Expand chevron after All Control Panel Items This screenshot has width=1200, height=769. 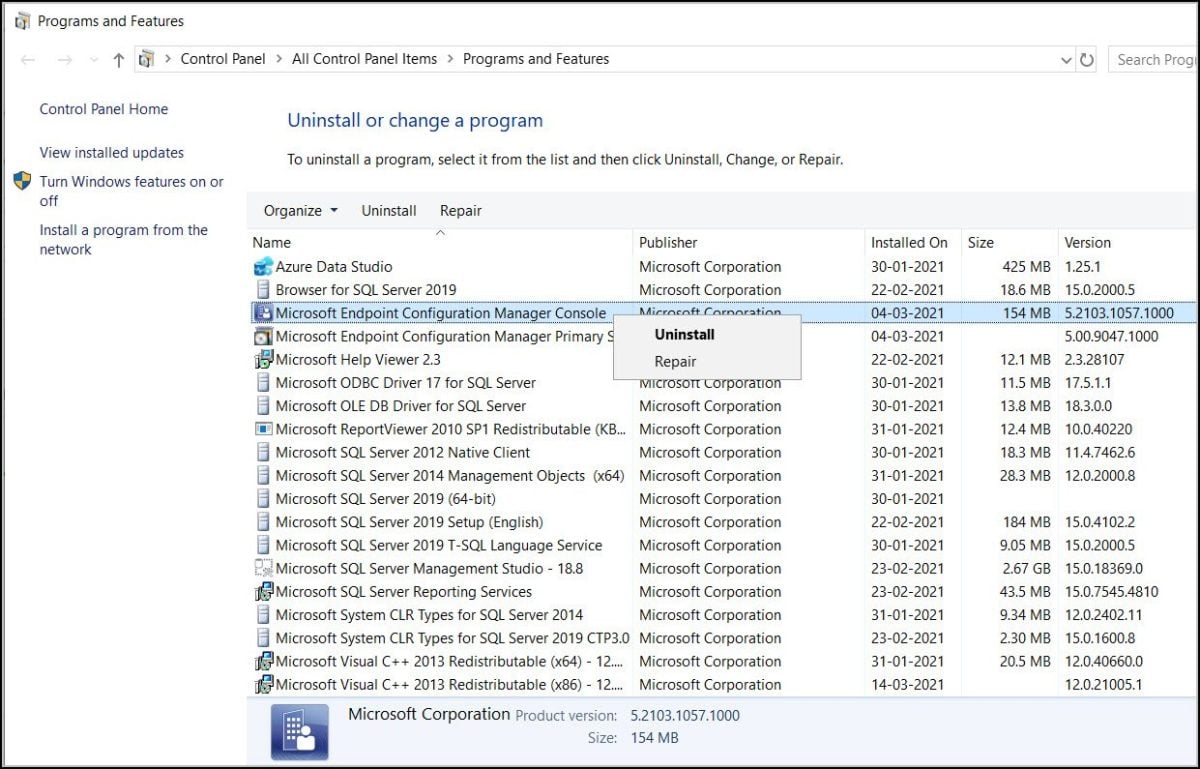click(x=450, y=59)
